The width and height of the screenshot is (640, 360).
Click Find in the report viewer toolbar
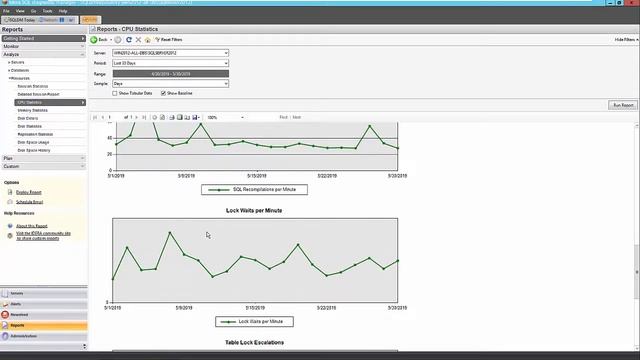click(x=283, y=118)
